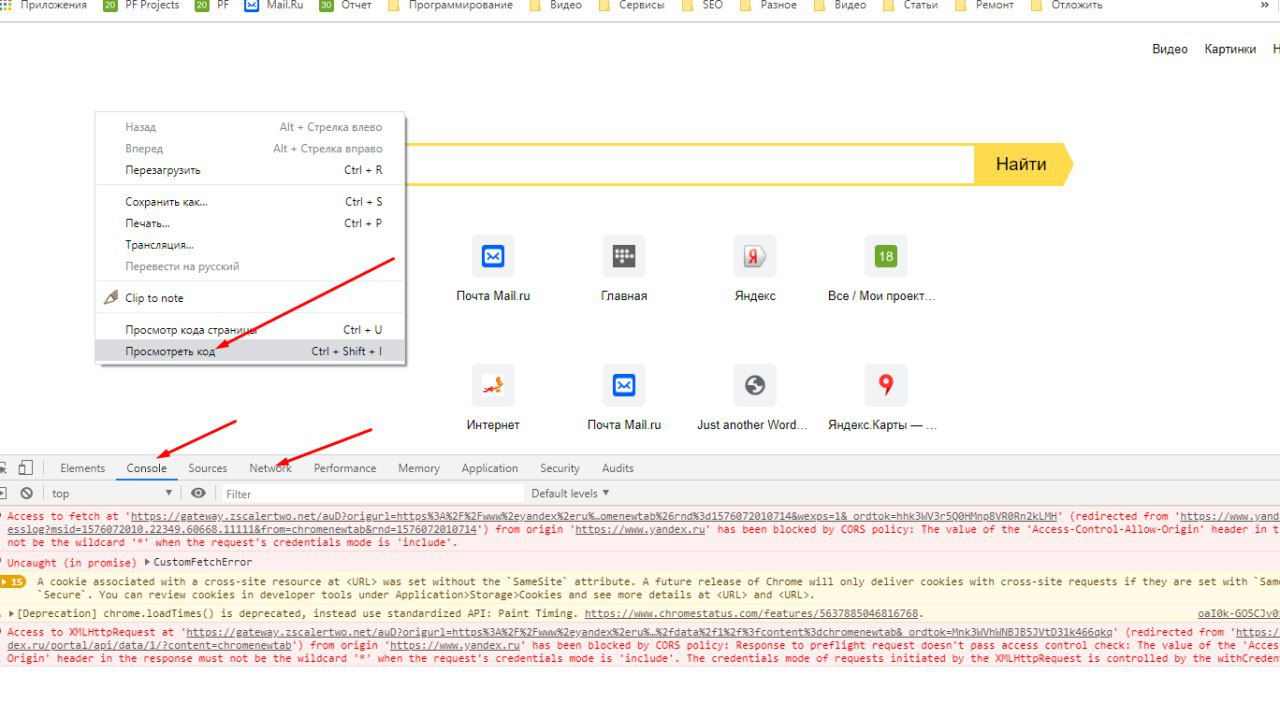This screenshot has height=703, width=1280.
Task: Switch to the Sources tab
Action: [x=208, y=468]
